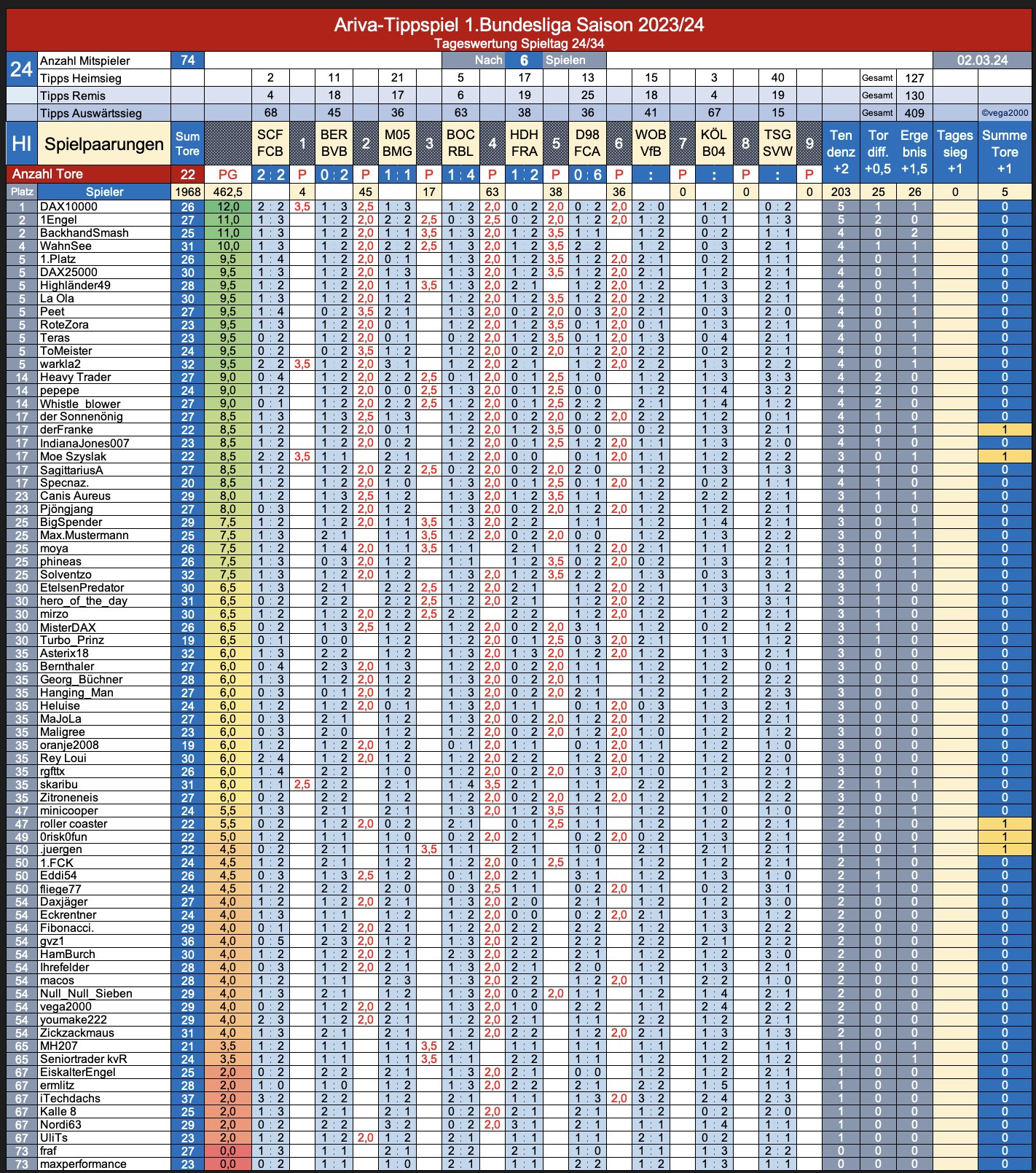The width and height of the screenshot is (1036, 1173).
Task: Click player name 'BackhandSmash'
Action: (x=84, y=233)
